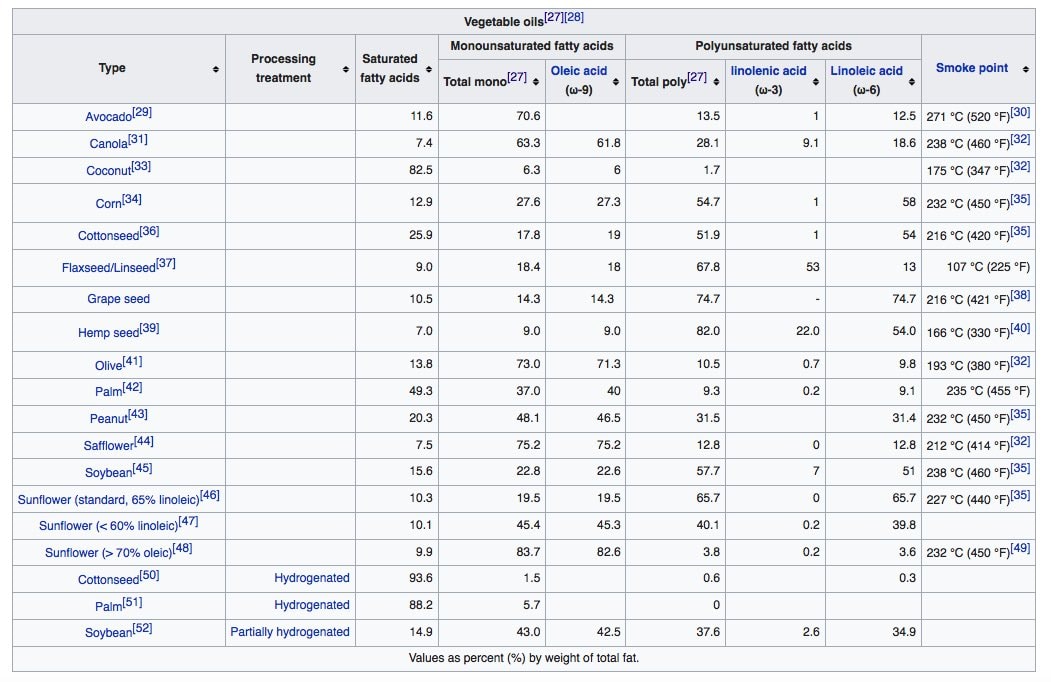
Task: Open the Flaxseed/Linseed link
Action: (109, 268)
